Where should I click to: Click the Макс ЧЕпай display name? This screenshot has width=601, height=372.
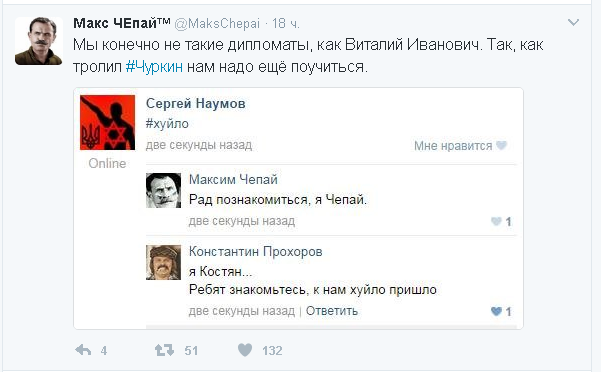pyautogui.click(x=122, y=23)
